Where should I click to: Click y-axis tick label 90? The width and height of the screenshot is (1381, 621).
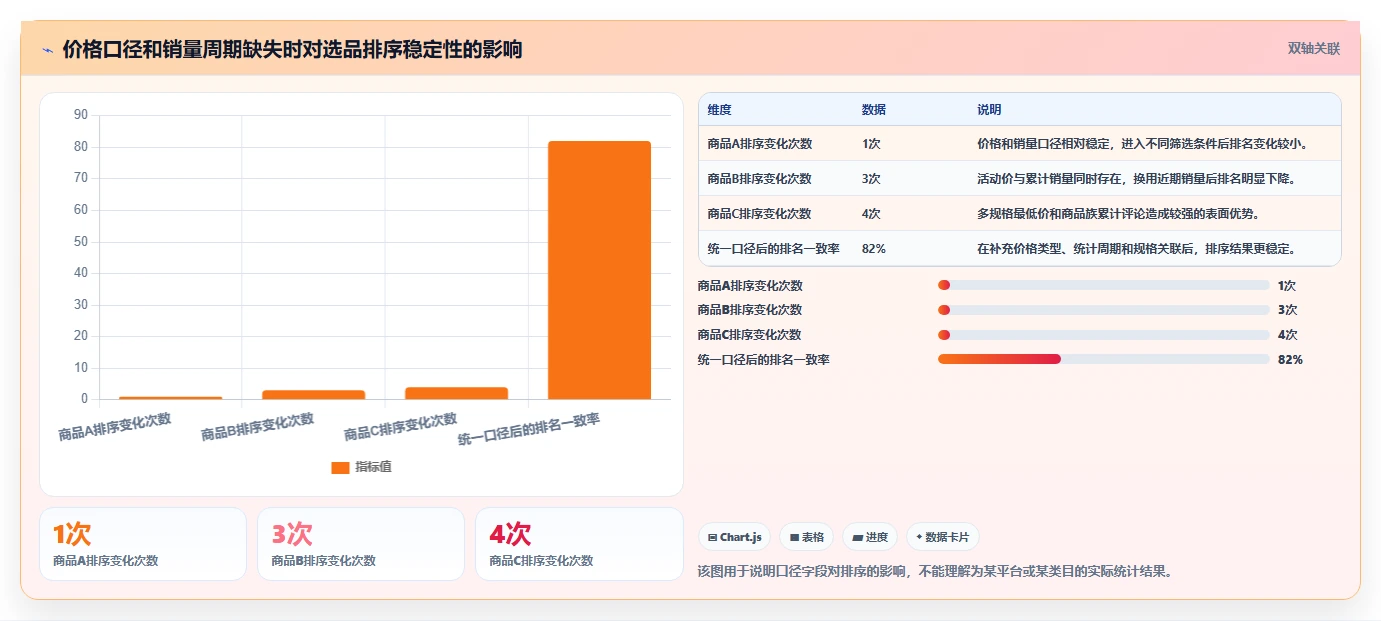point(81,115)
